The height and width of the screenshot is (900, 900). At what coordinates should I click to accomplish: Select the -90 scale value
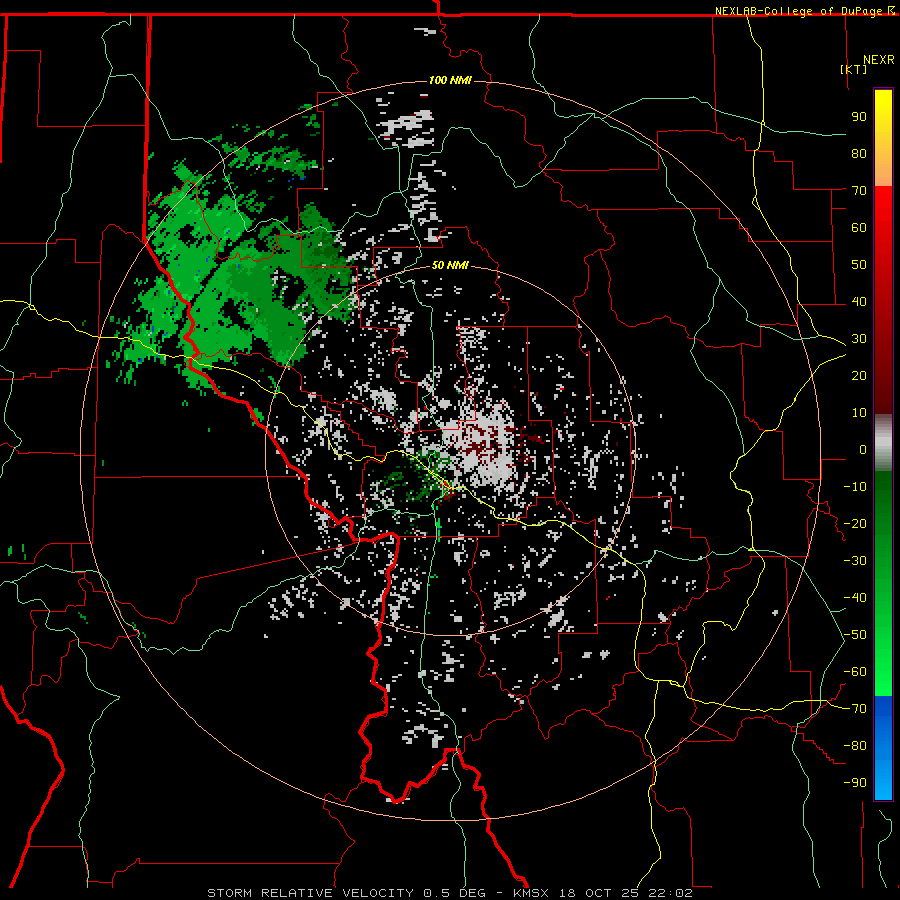point(855,783)
